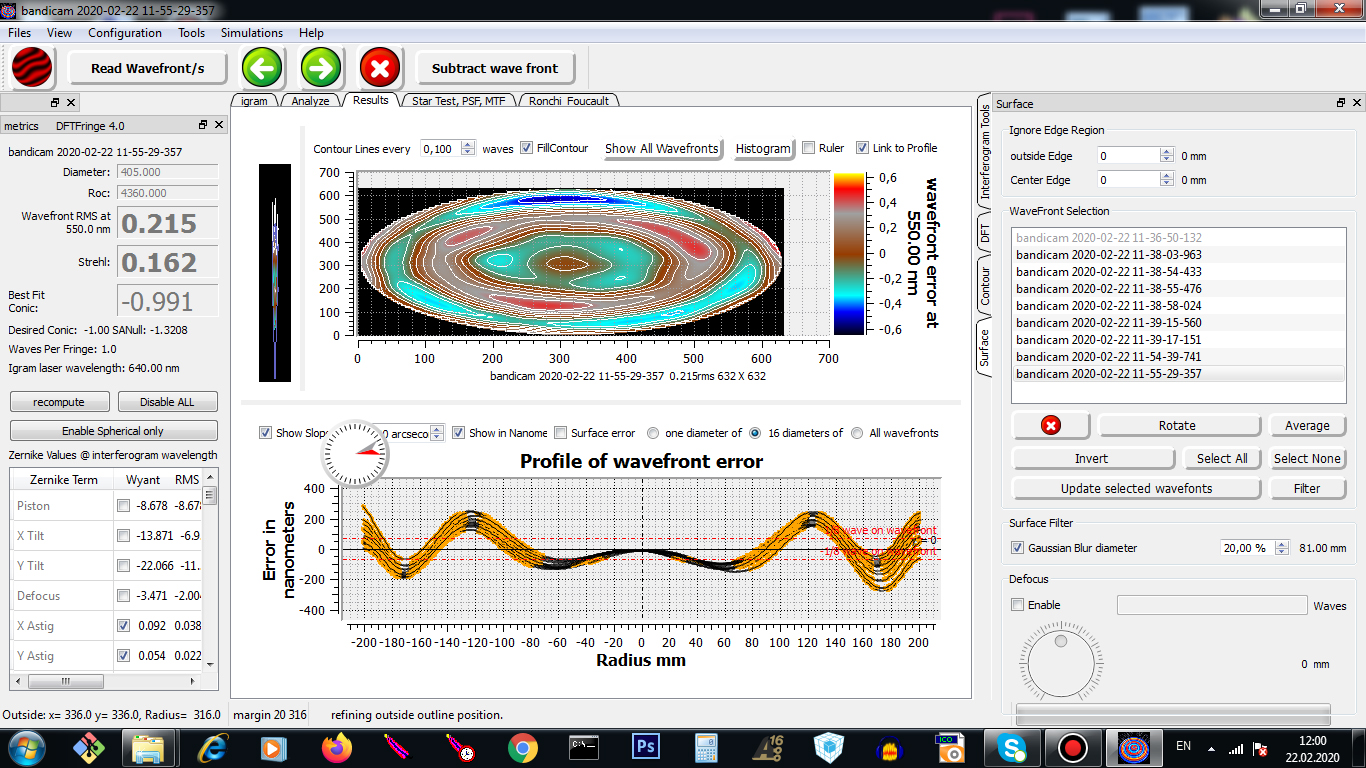Click the red X icon in toolbar
The width and height of the screenshot is (1366, 768).
pos(380,68)
